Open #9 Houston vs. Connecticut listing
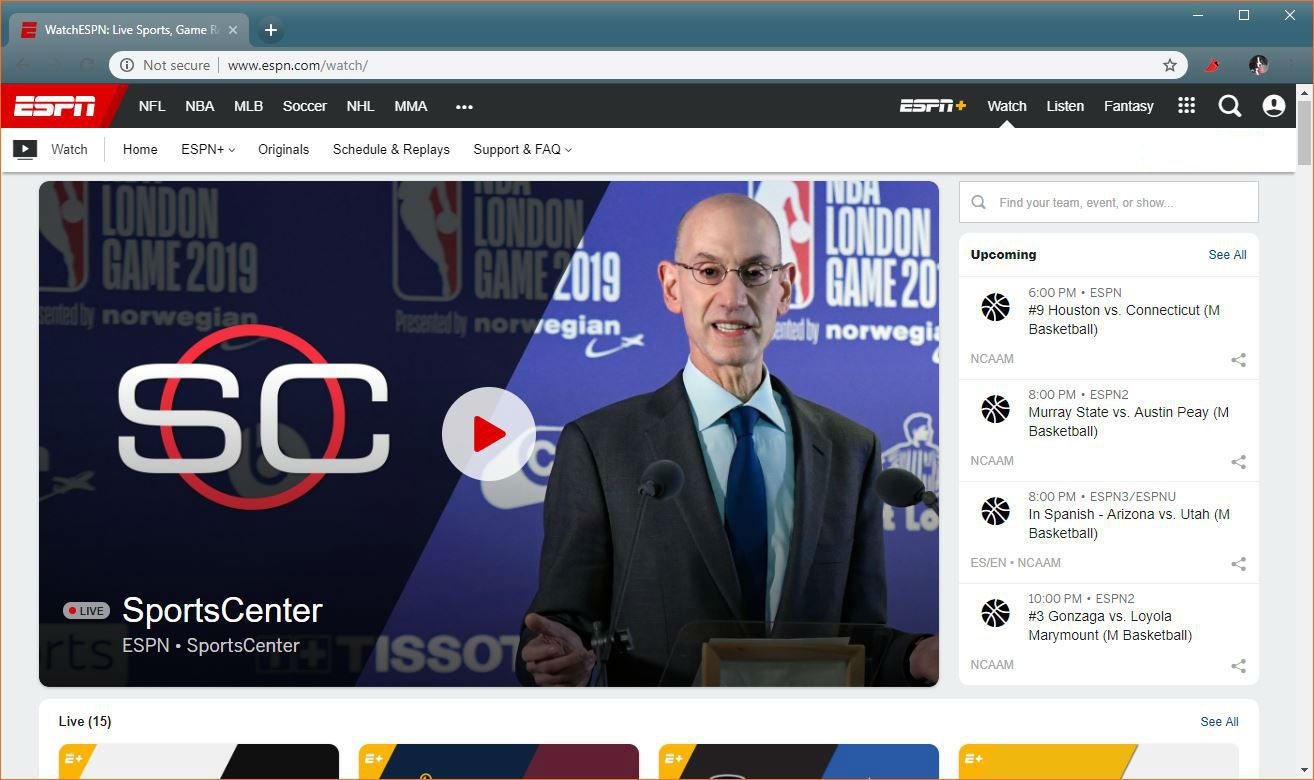 tap(1124, 320)
